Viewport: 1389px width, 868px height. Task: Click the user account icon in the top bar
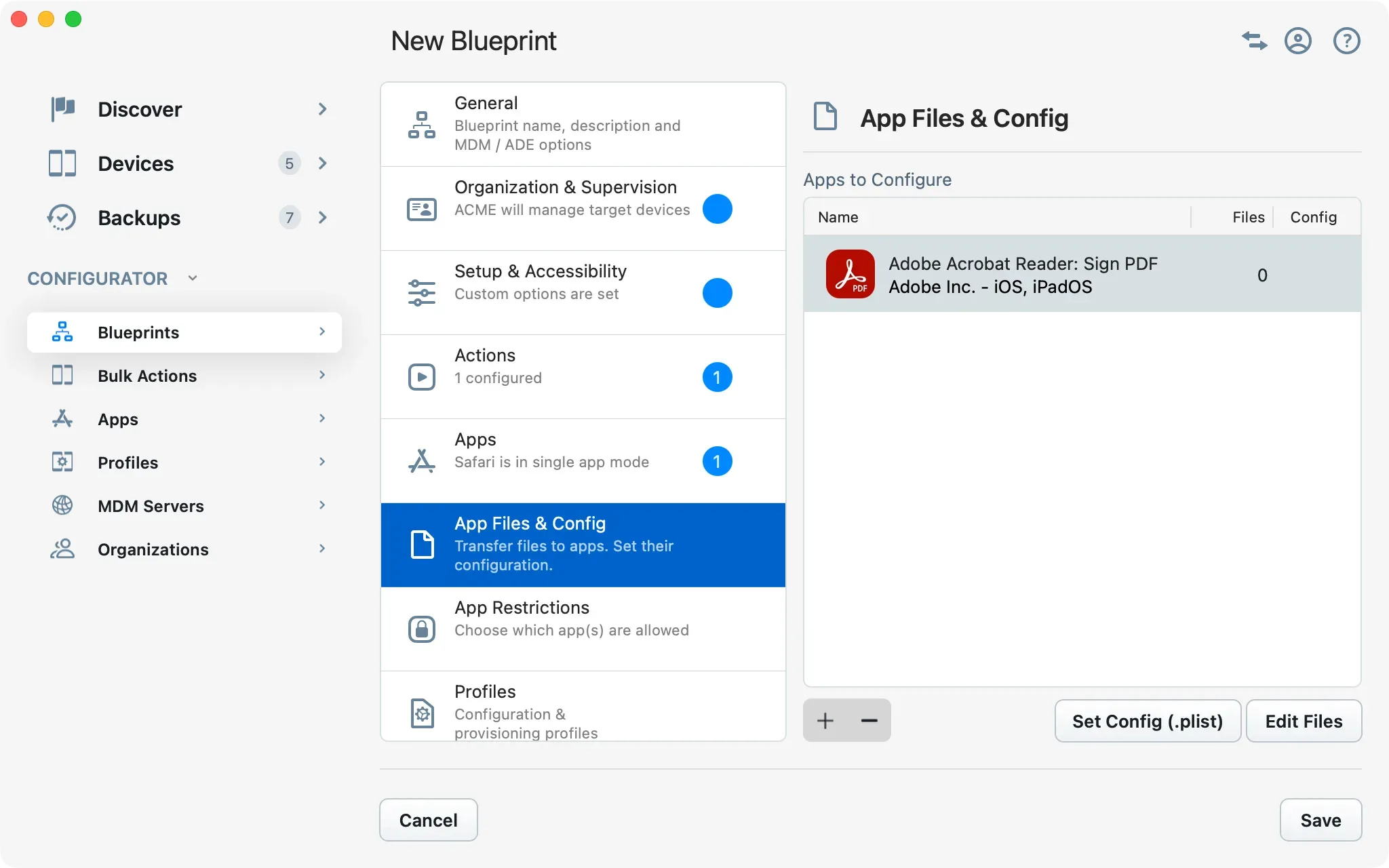click(1298, 41)
